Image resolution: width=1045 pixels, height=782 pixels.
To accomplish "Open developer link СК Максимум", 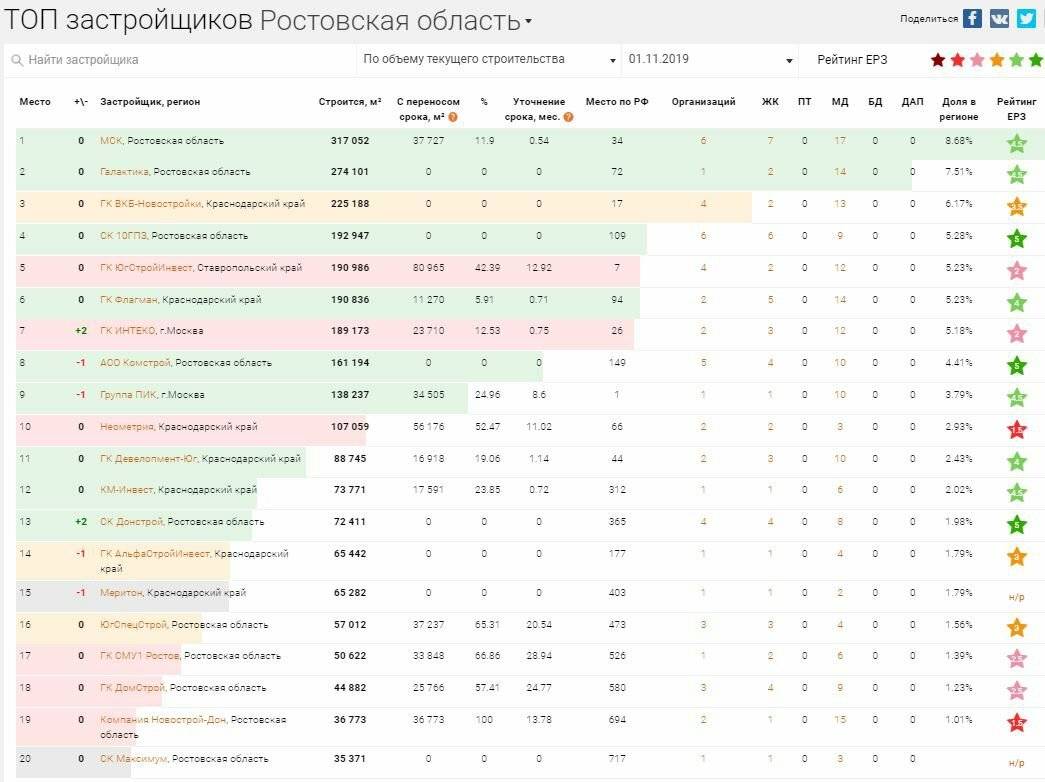I will click(x=133, y=759).
